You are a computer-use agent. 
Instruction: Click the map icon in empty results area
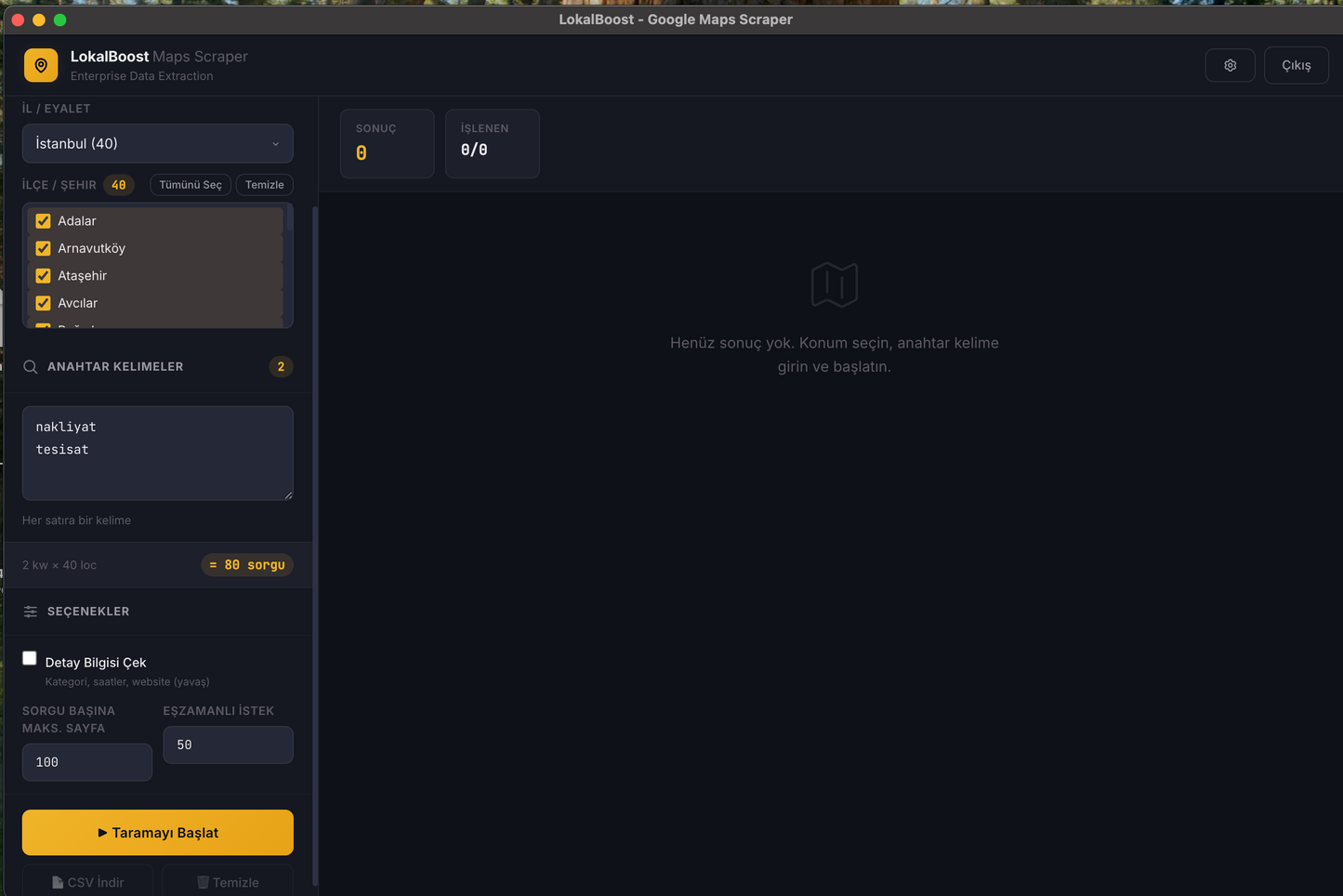point(835,284)
